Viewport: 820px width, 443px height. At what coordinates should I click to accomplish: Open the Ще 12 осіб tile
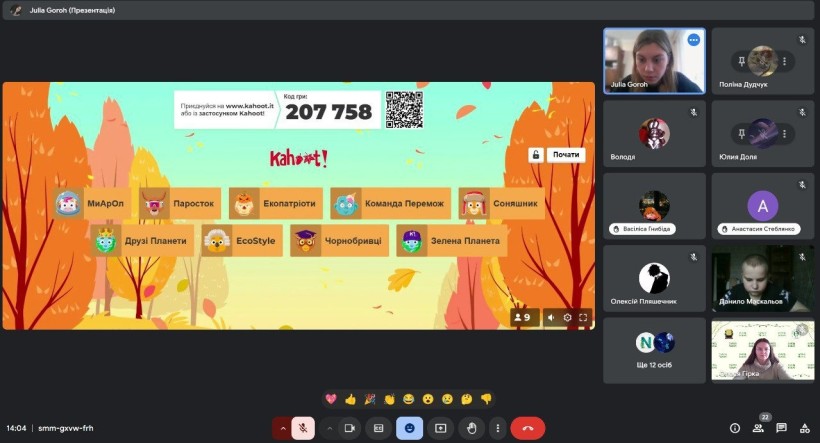point(654,350)
